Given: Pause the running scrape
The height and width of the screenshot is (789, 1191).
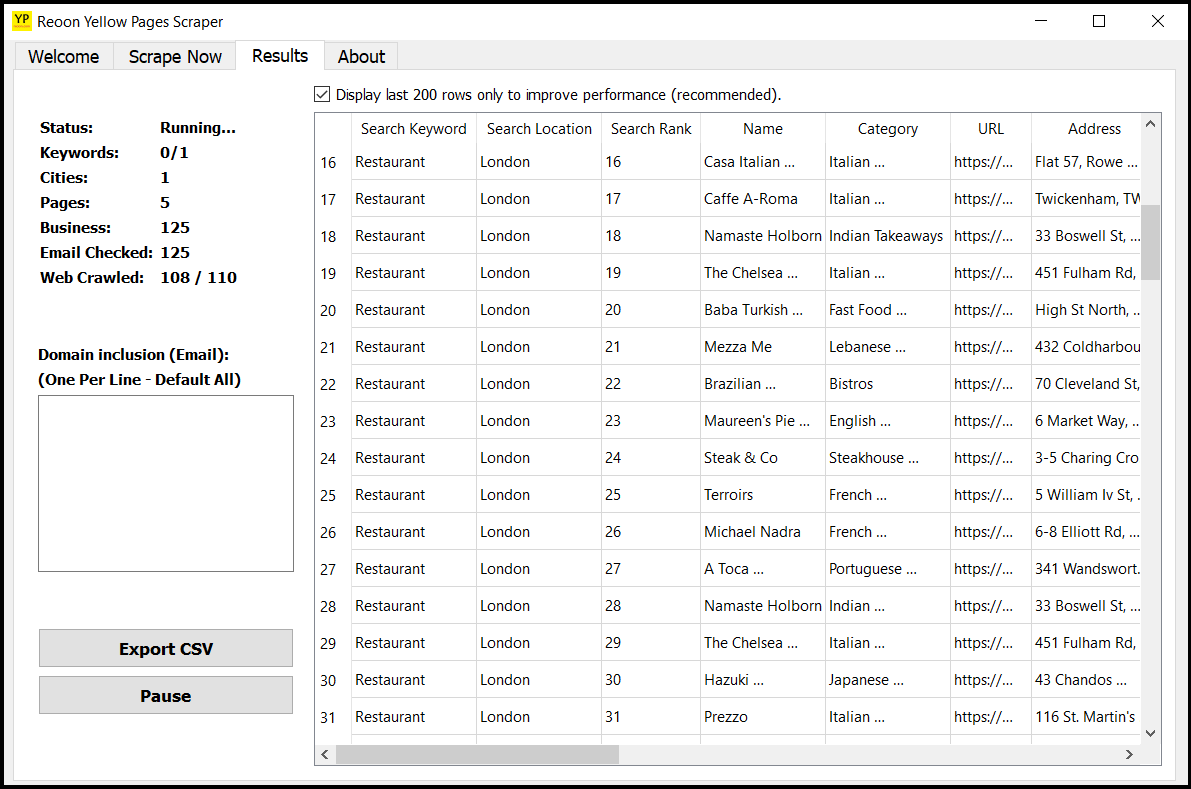Looking at the screenshot, I should (x=166, y=696).
